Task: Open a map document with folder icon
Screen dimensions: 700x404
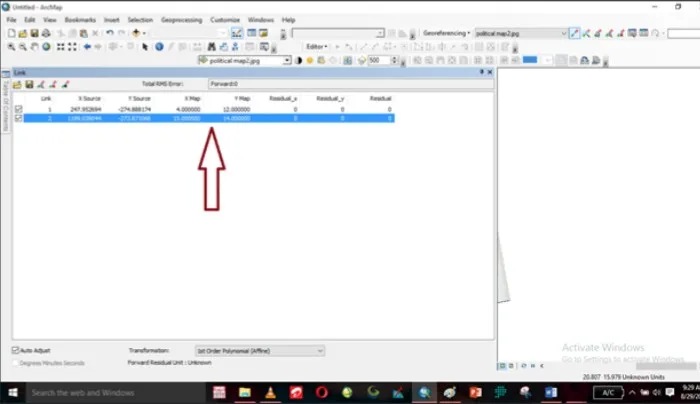Action: (x=23, y=33)
